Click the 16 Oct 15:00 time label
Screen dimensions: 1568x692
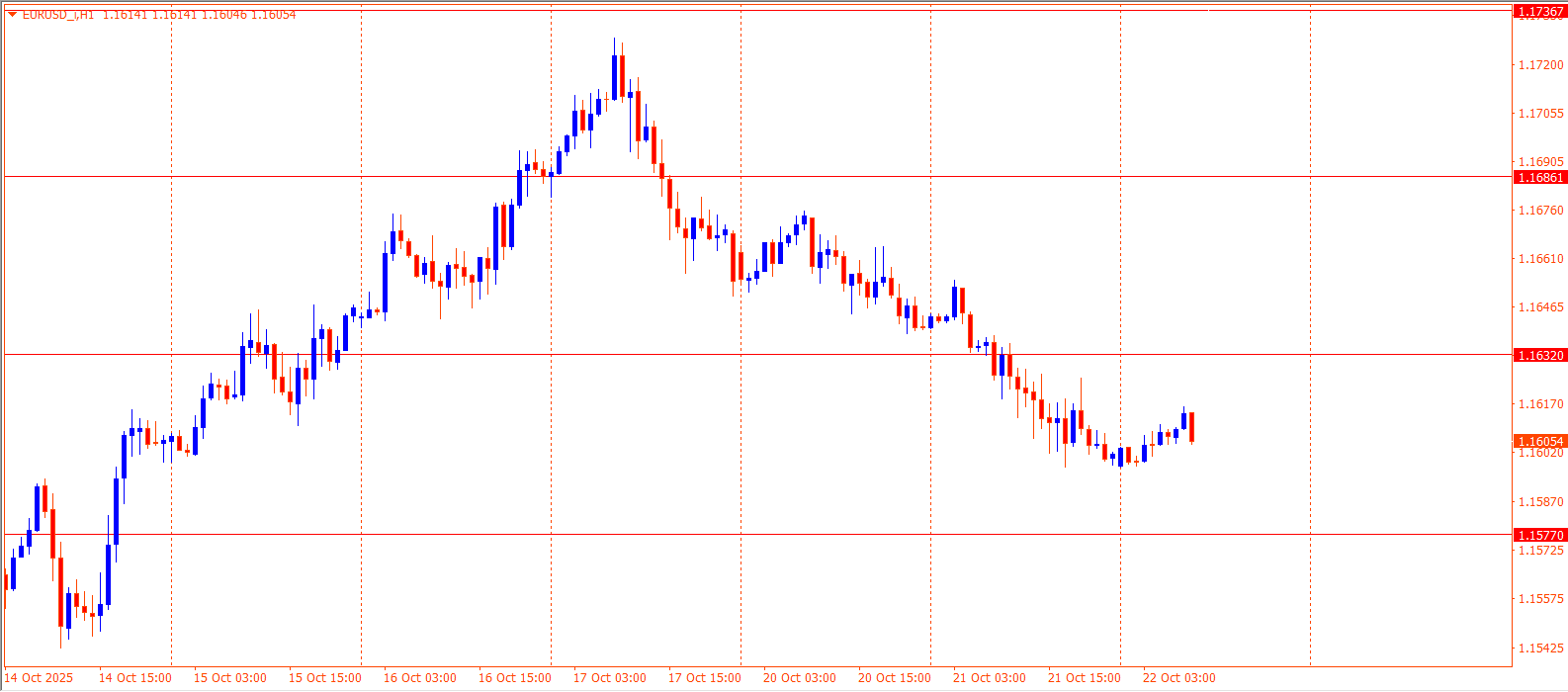tap(514, 678)
